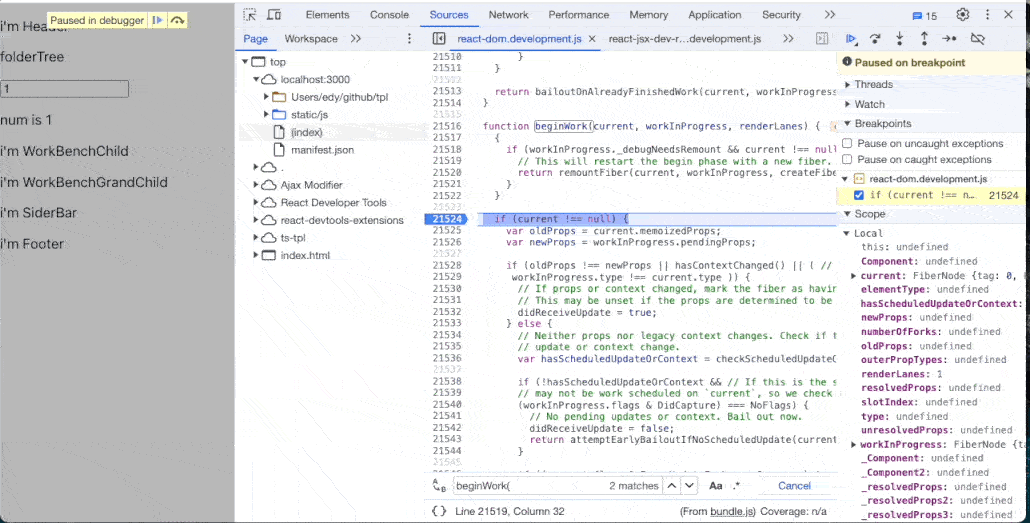Step out of current function

coord(924,39)
